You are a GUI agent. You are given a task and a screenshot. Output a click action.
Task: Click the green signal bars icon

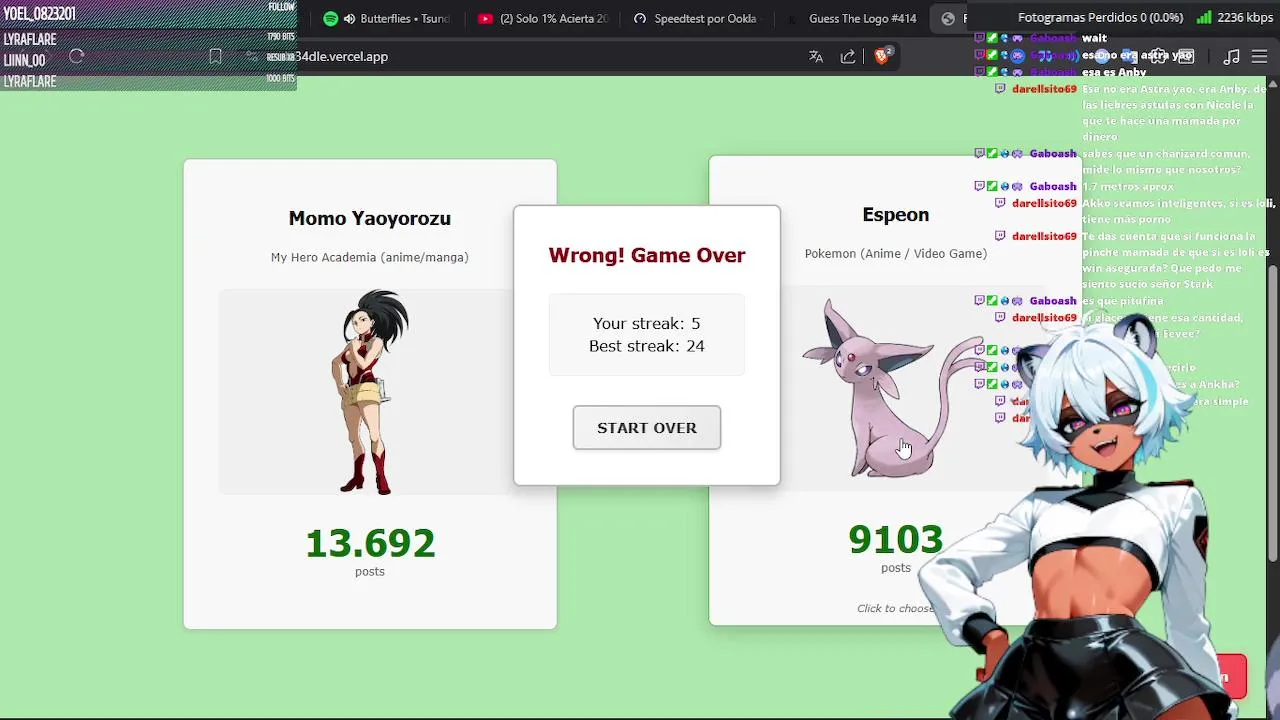click(1203, 18)
